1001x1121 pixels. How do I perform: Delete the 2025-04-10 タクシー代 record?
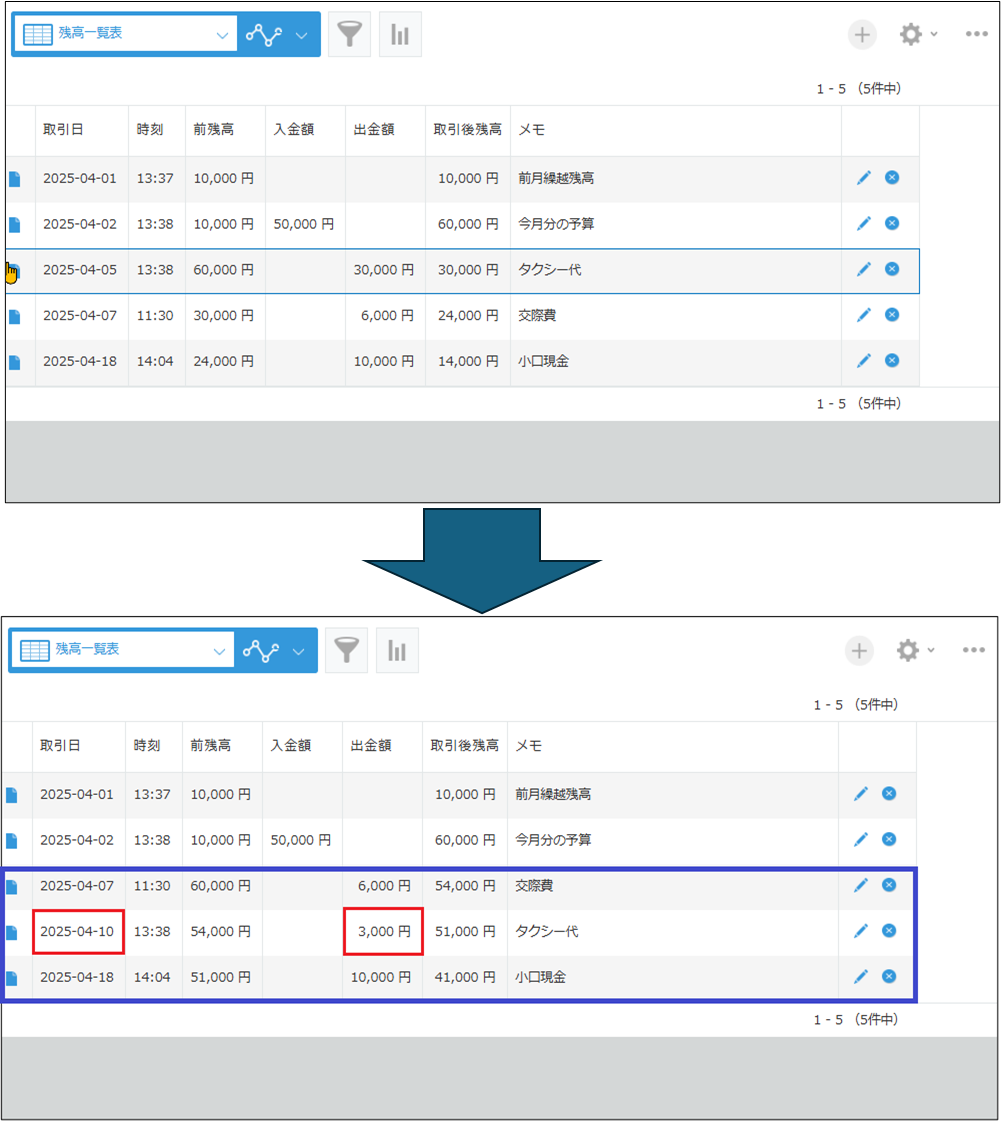pos(888,931)
